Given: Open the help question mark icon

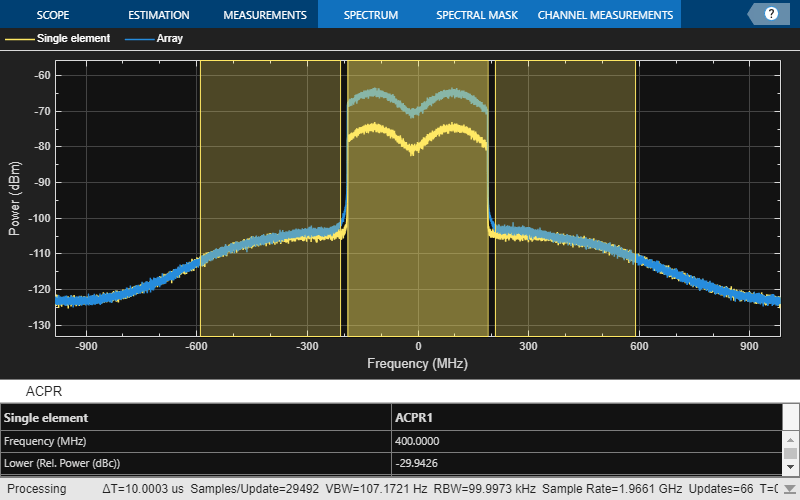Looking at the screenshot, I should tap(771, 14).
